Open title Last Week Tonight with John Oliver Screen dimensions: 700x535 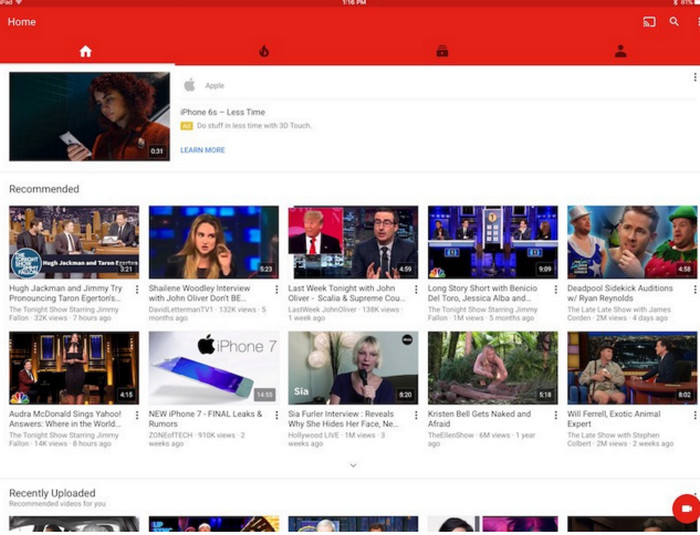click(x=346, y=293)
